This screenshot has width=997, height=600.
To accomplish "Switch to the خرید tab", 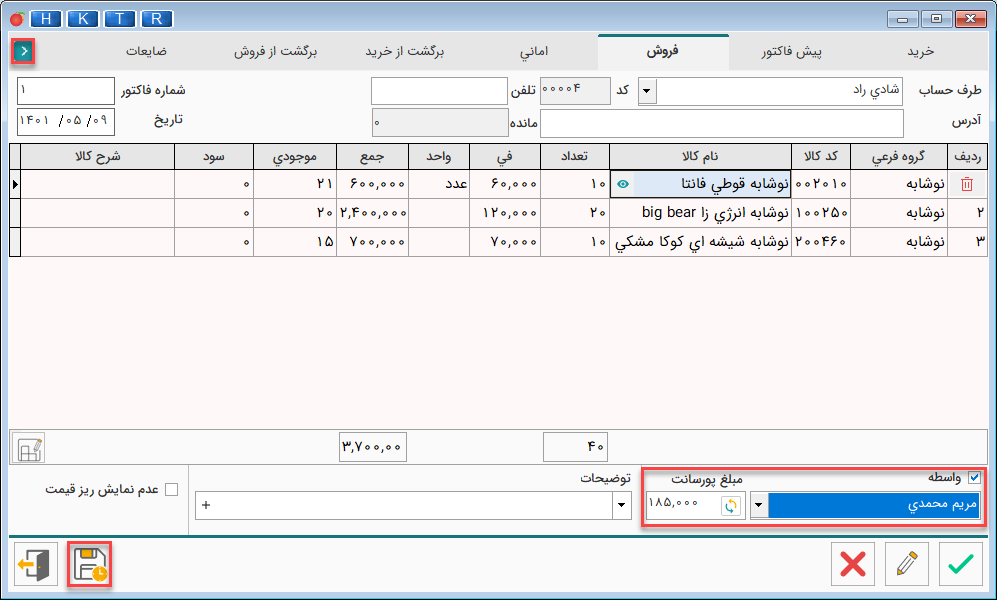I will 918,50.
